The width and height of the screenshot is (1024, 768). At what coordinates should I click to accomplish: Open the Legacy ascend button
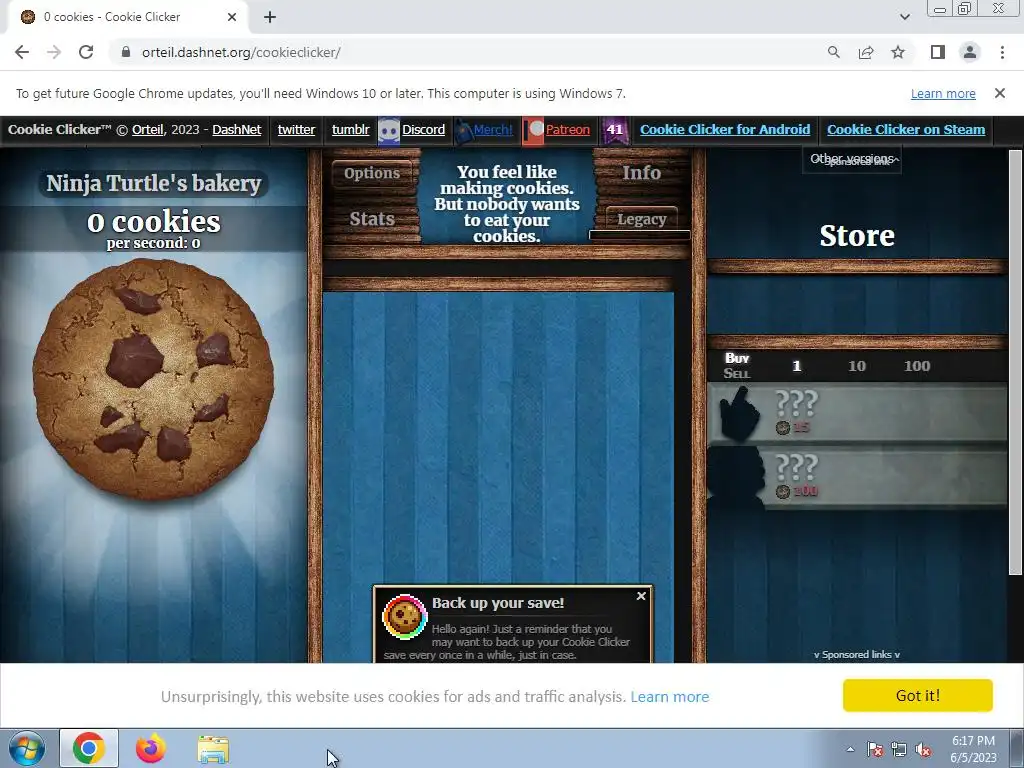[x=641, y=219]
